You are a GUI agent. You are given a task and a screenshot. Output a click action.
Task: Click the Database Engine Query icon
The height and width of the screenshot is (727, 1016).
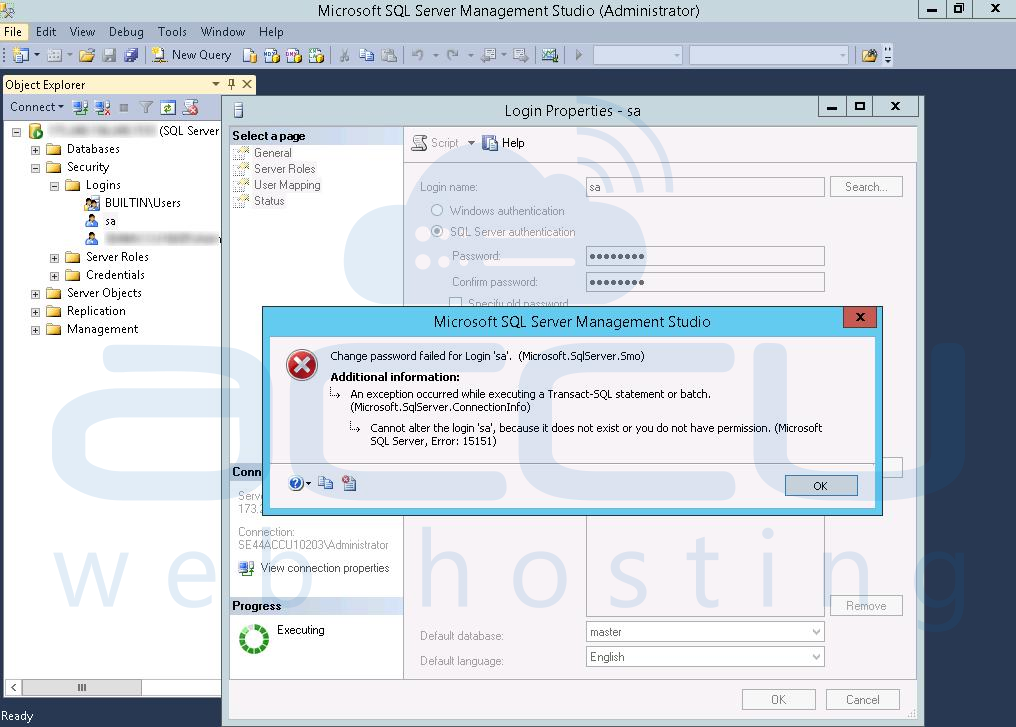tap(249, 56)
